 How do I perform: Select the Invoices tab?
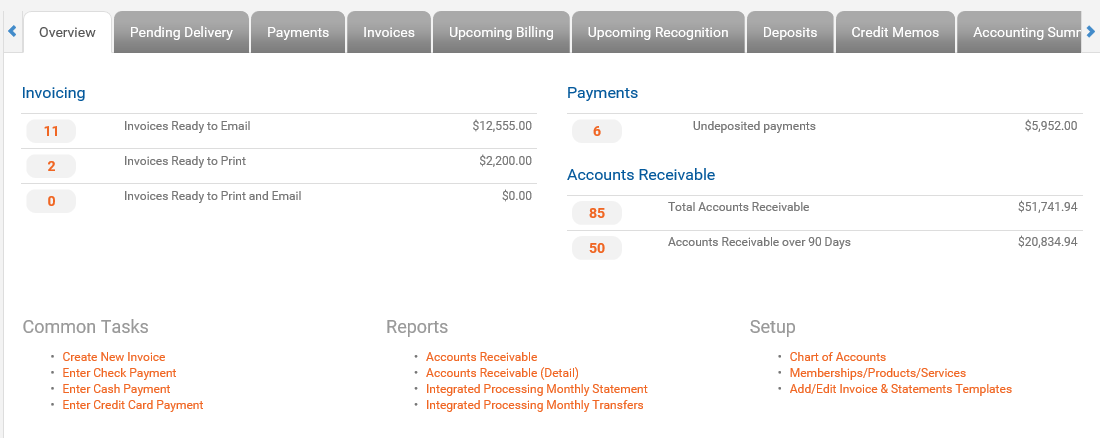pyautogui.click(x=389, y=32)
